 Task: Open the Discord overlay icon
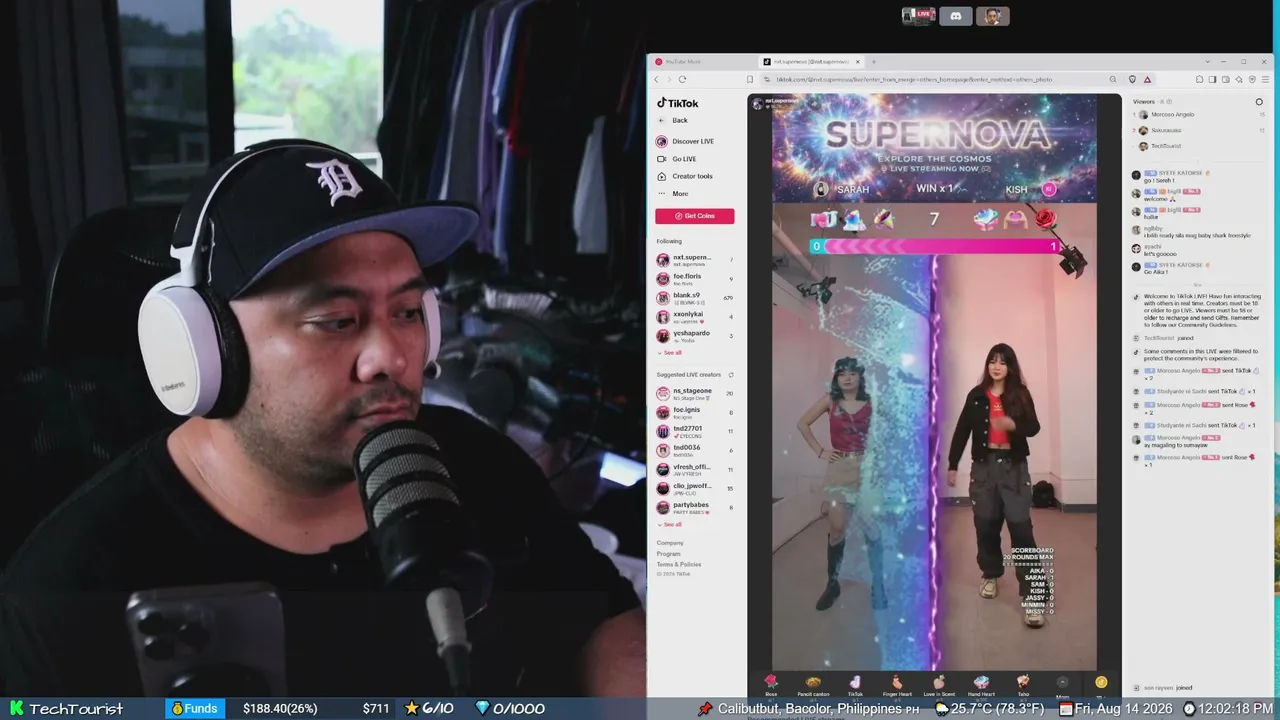[x=955, y=16]
